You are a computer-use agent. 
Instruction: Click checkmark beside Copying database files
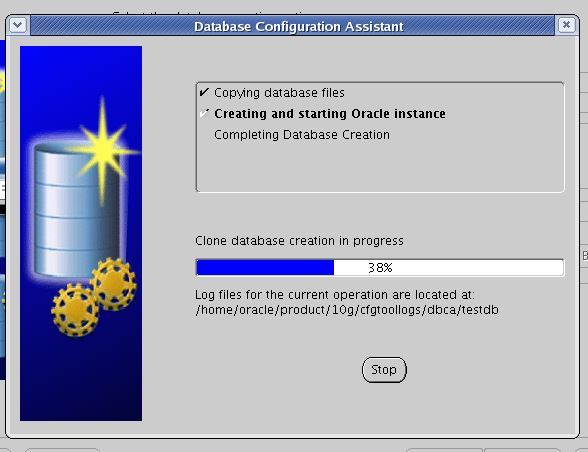click(204, 92)
